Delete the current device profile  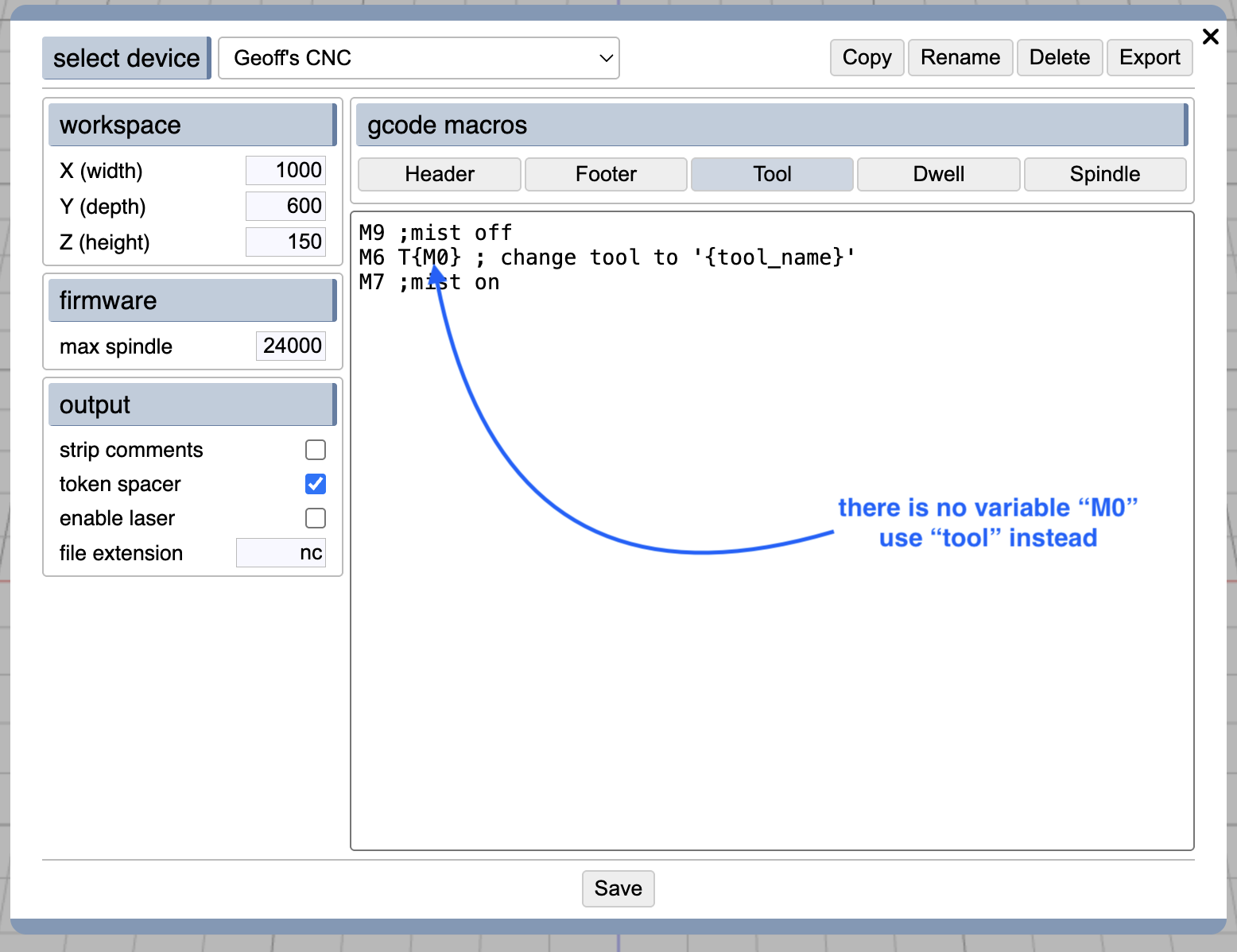(1059, 58)
